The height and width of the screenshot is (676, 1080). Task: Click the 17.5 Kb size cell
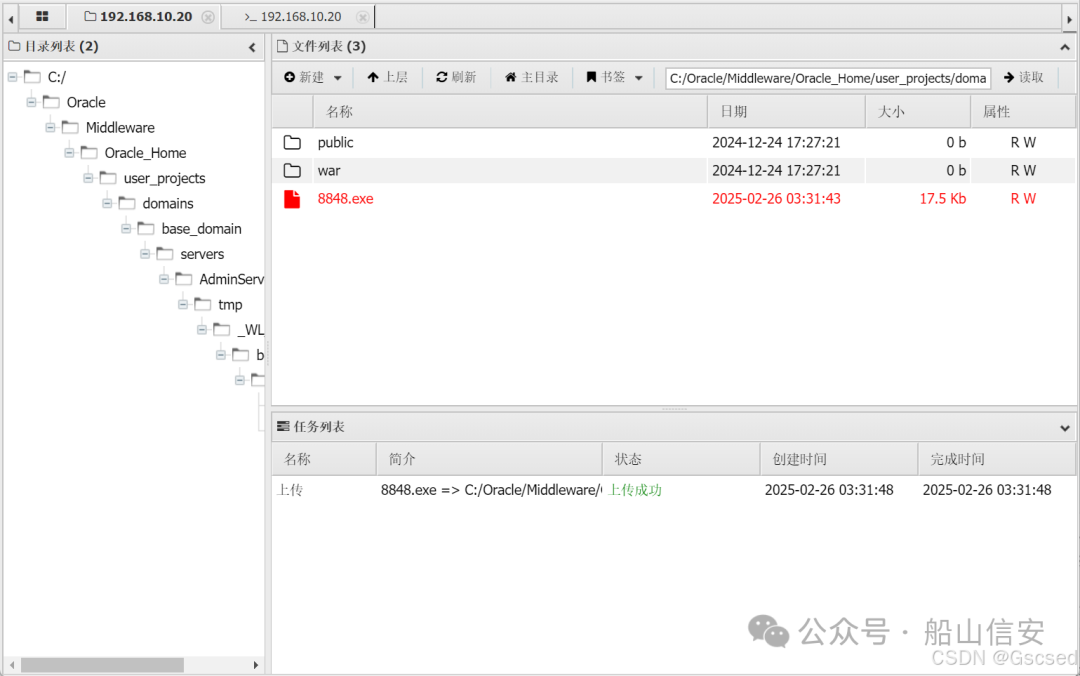[942, 199]
